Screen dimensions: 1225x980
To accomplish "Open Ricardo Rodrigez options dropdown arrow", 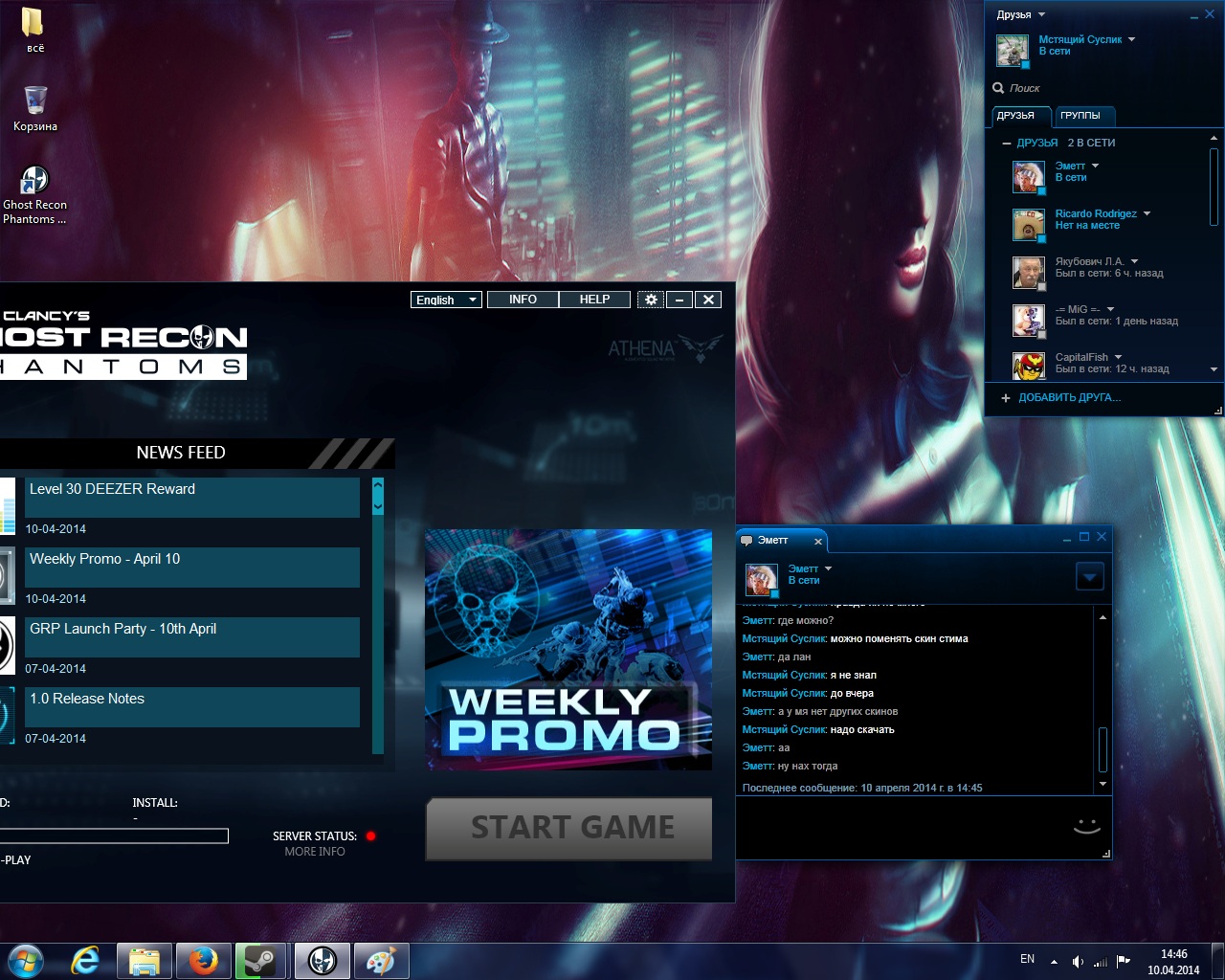I will pos(1147,213).
